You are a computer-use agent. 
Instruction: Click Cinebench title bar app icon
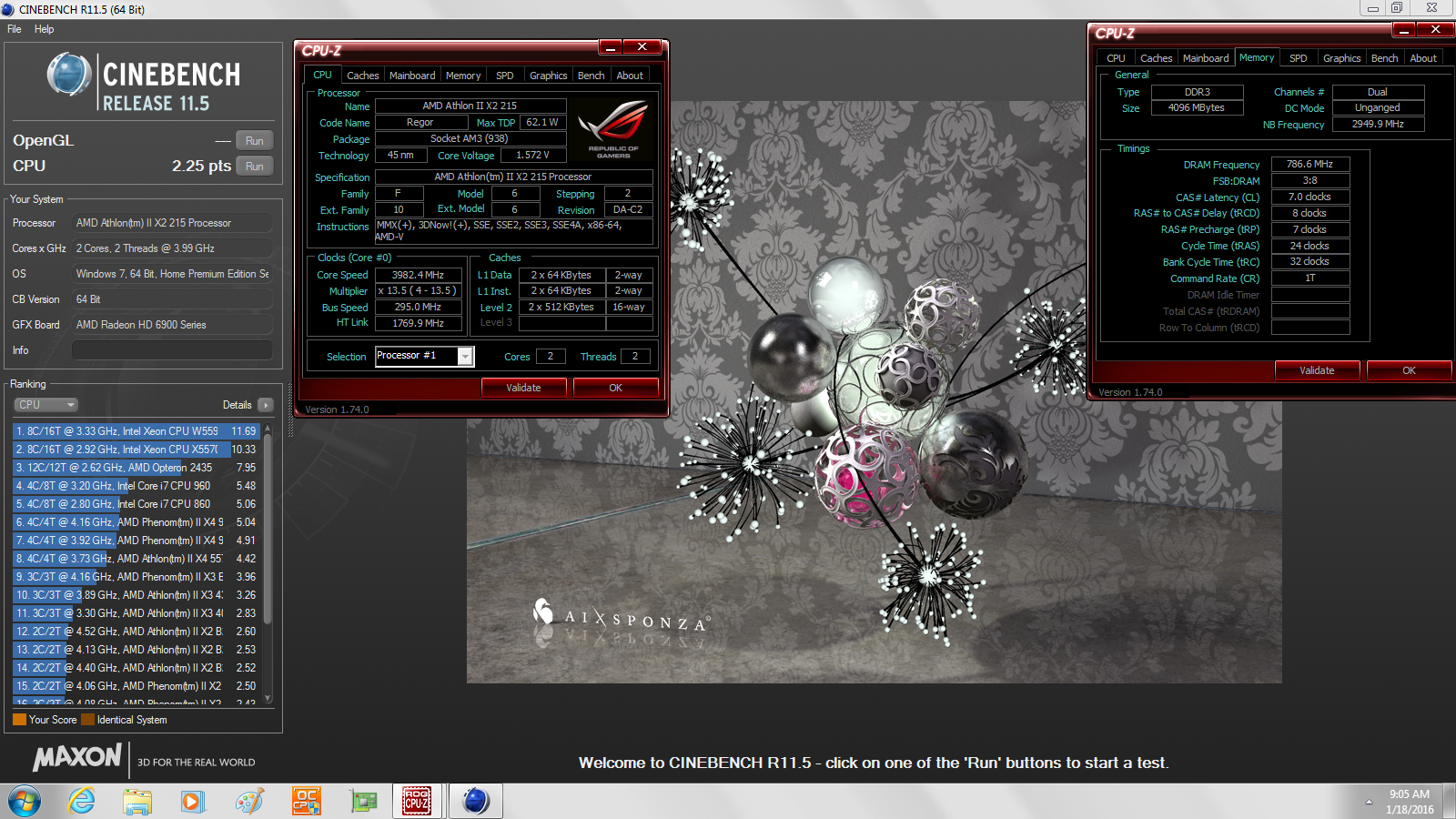click(x=8, y=9)
